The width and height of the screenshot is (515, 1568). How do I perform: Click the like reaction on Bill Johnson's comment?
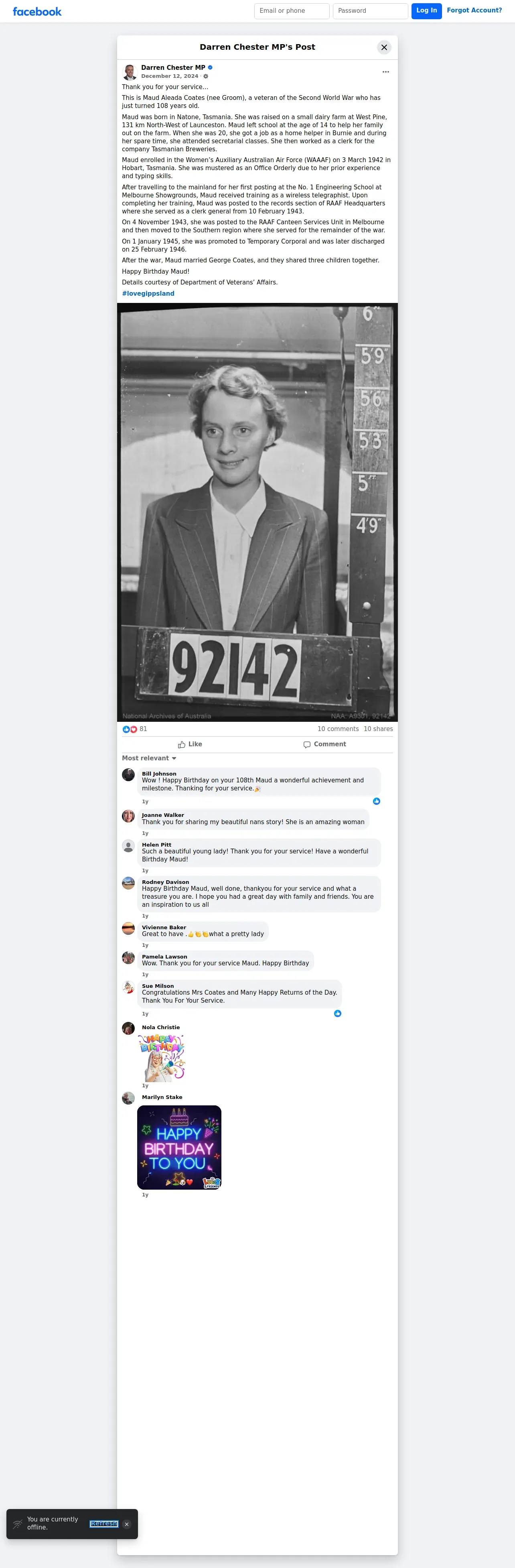(376, 801)
